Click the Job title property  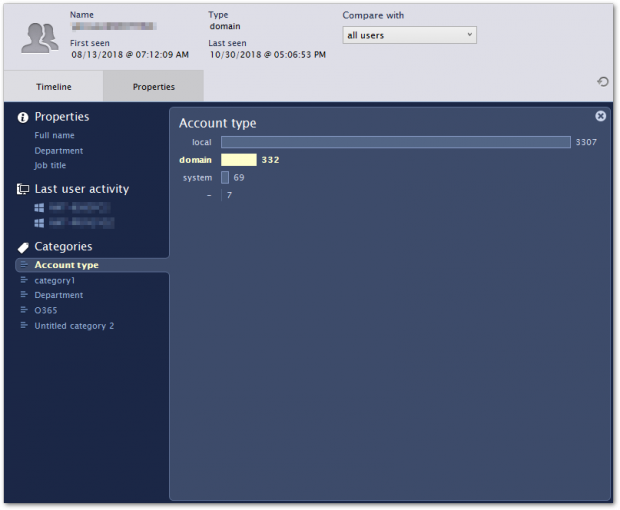click(50, 165)
